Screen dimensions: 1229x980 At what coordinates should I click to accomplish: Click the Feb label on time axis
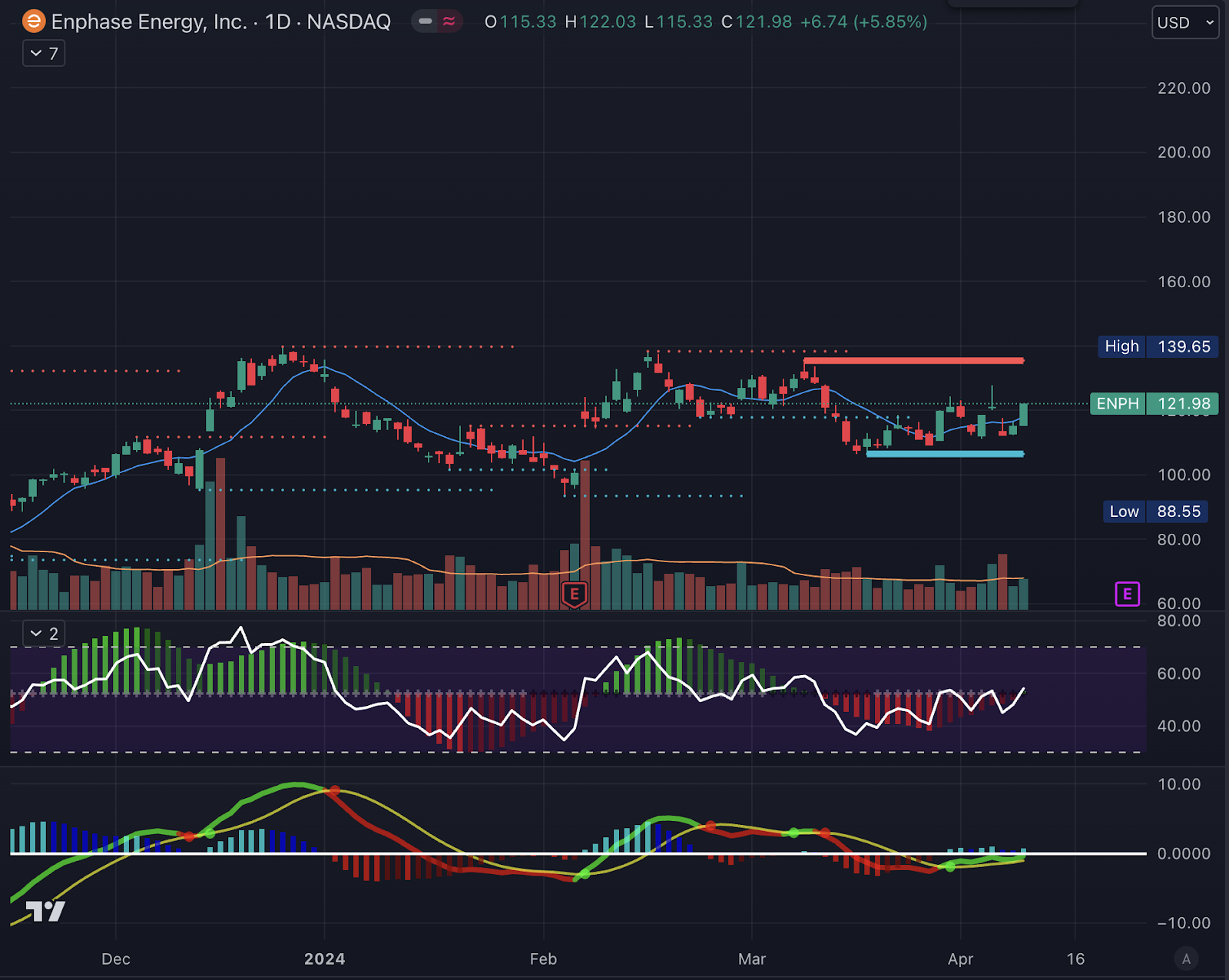(543, 958)
